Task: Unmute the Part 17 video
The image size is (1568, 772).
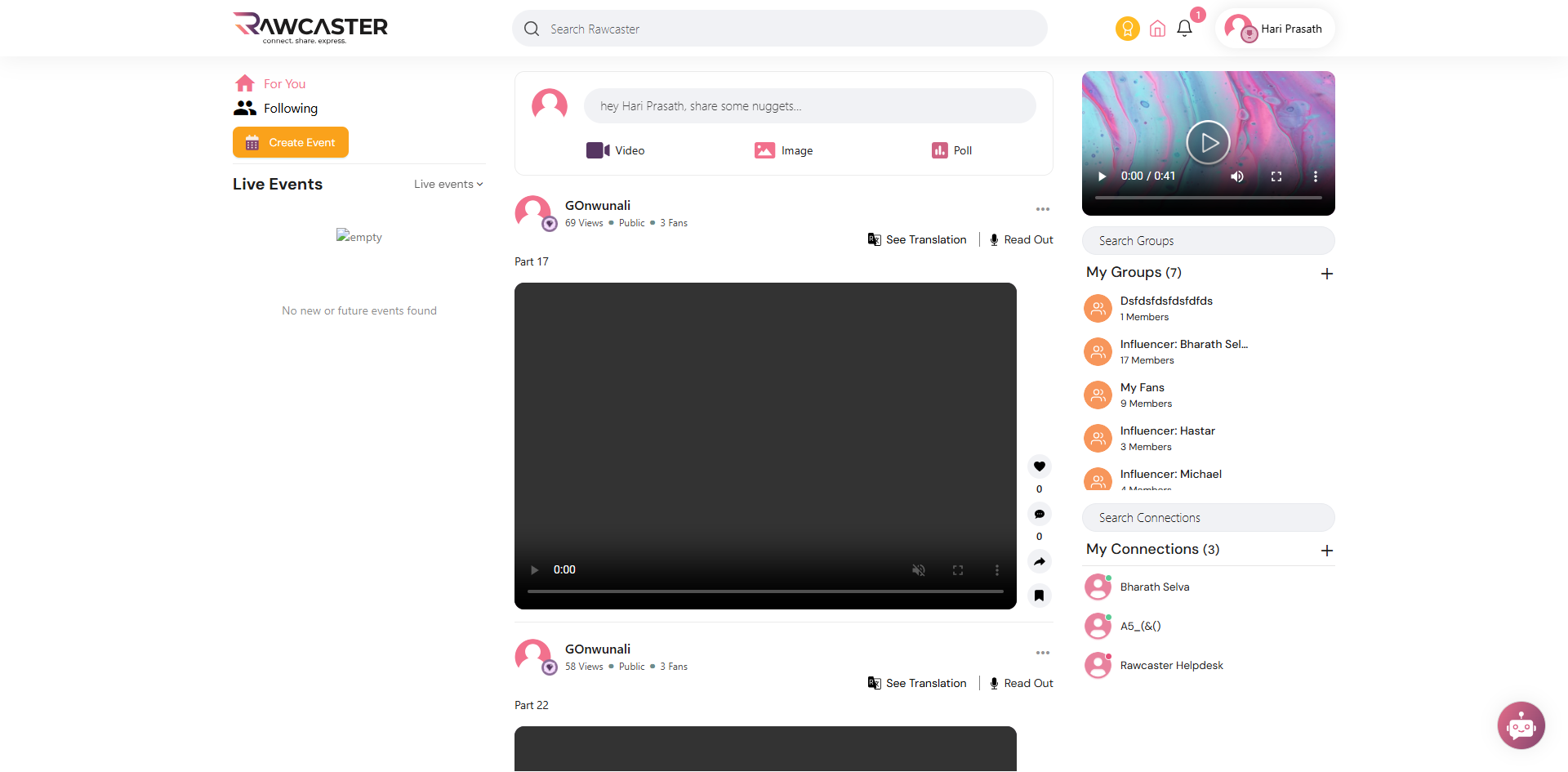Action: pos(919,570)
